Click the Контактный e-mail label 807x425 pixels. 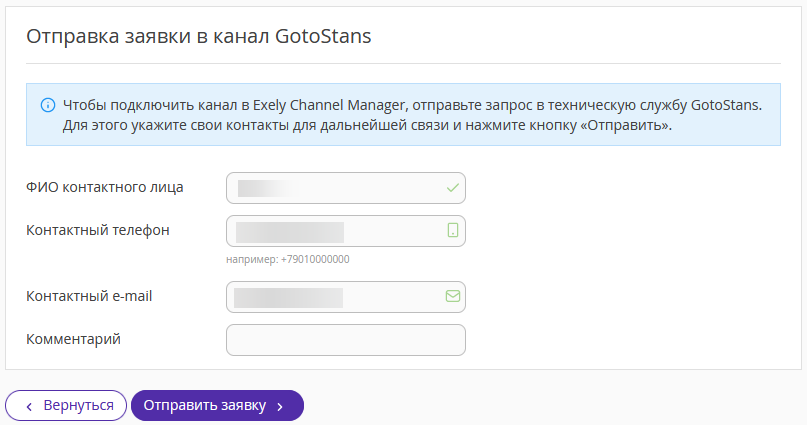(x=89, y=296)
